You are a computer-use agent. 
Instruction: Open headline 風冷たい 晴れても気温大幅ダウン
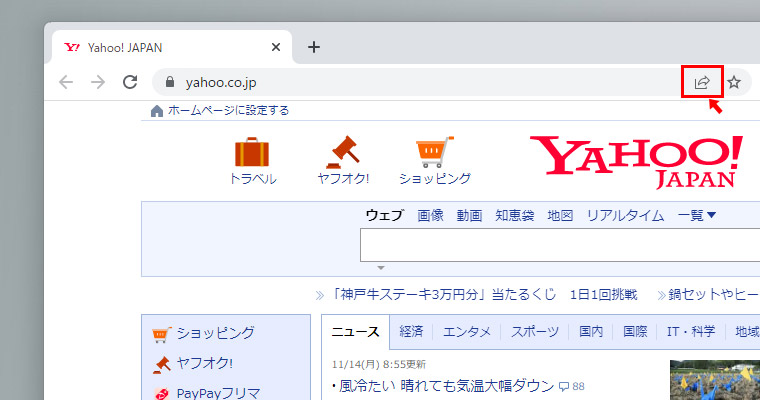(x=446, y=386)
